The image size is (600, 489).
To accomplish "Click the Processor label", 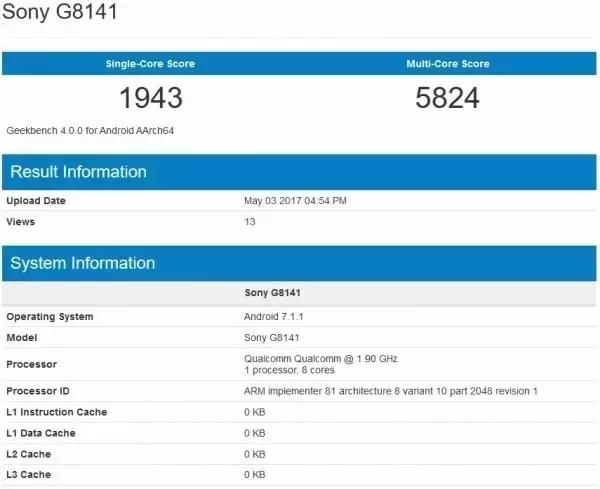I will click(32, 364).
